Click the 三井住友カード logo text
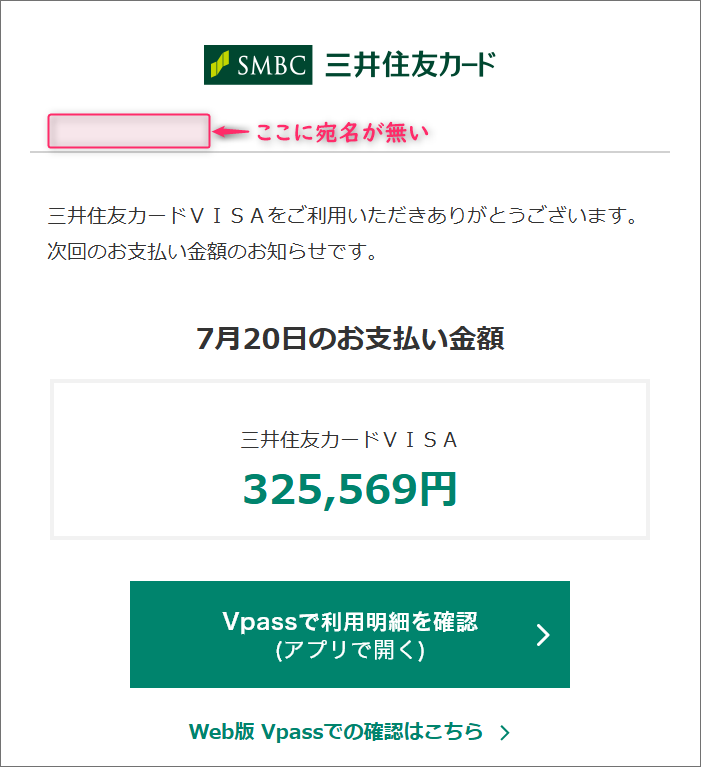The height and width of the screenshot is (767, 701). (410, 65)
